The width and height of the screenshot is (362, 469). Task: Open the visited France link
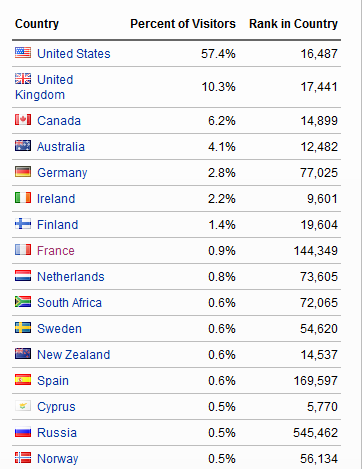56,251
